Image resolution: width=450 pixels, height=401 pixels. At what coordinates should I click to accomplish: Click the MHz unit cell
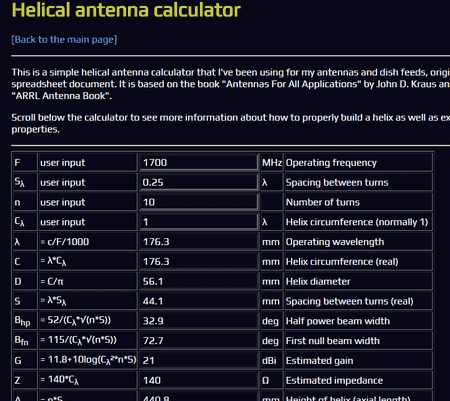[272, 162]
